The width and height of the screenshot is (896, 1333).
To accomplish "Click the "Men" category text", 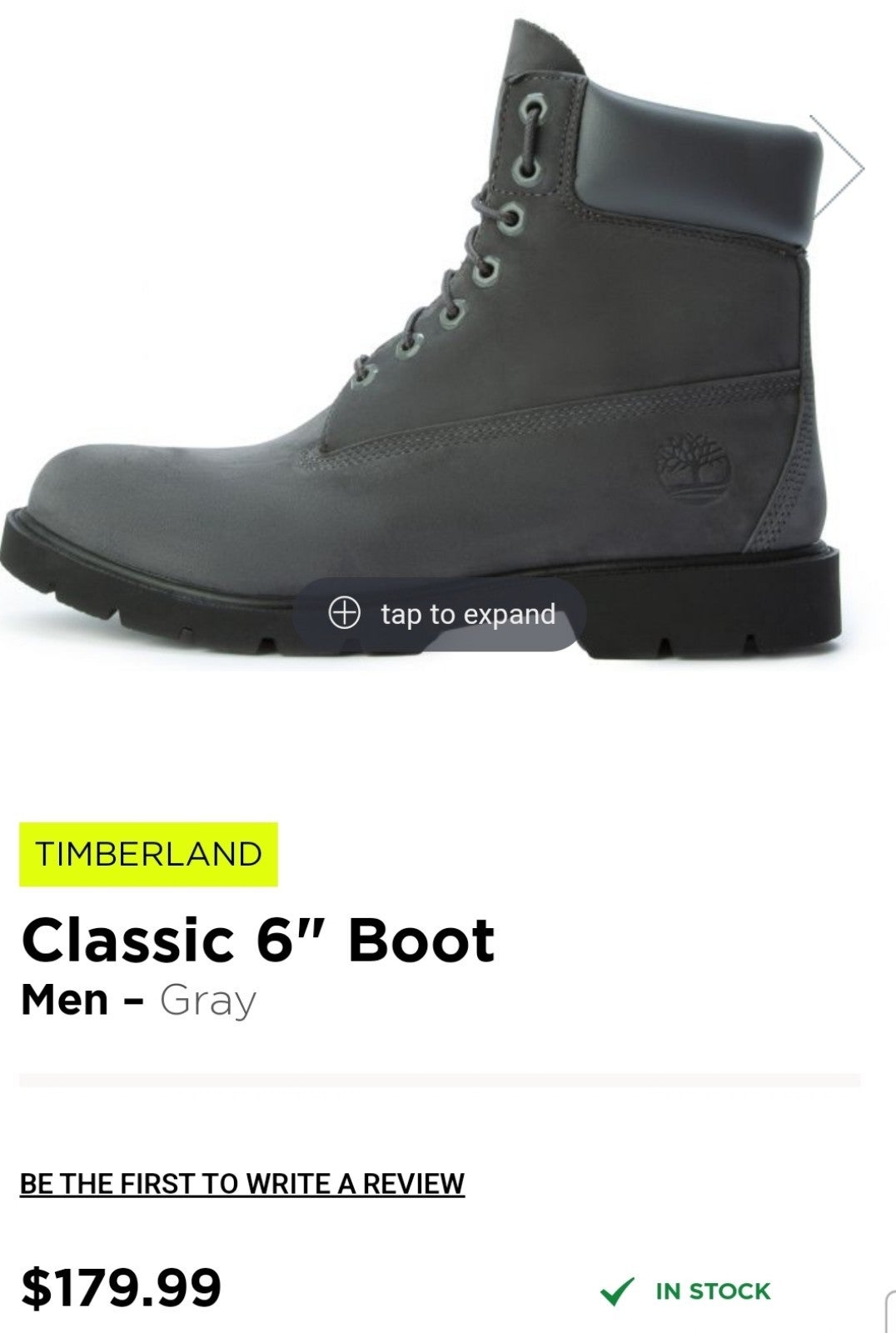I will pyautogui.click(x=65, y=999).
